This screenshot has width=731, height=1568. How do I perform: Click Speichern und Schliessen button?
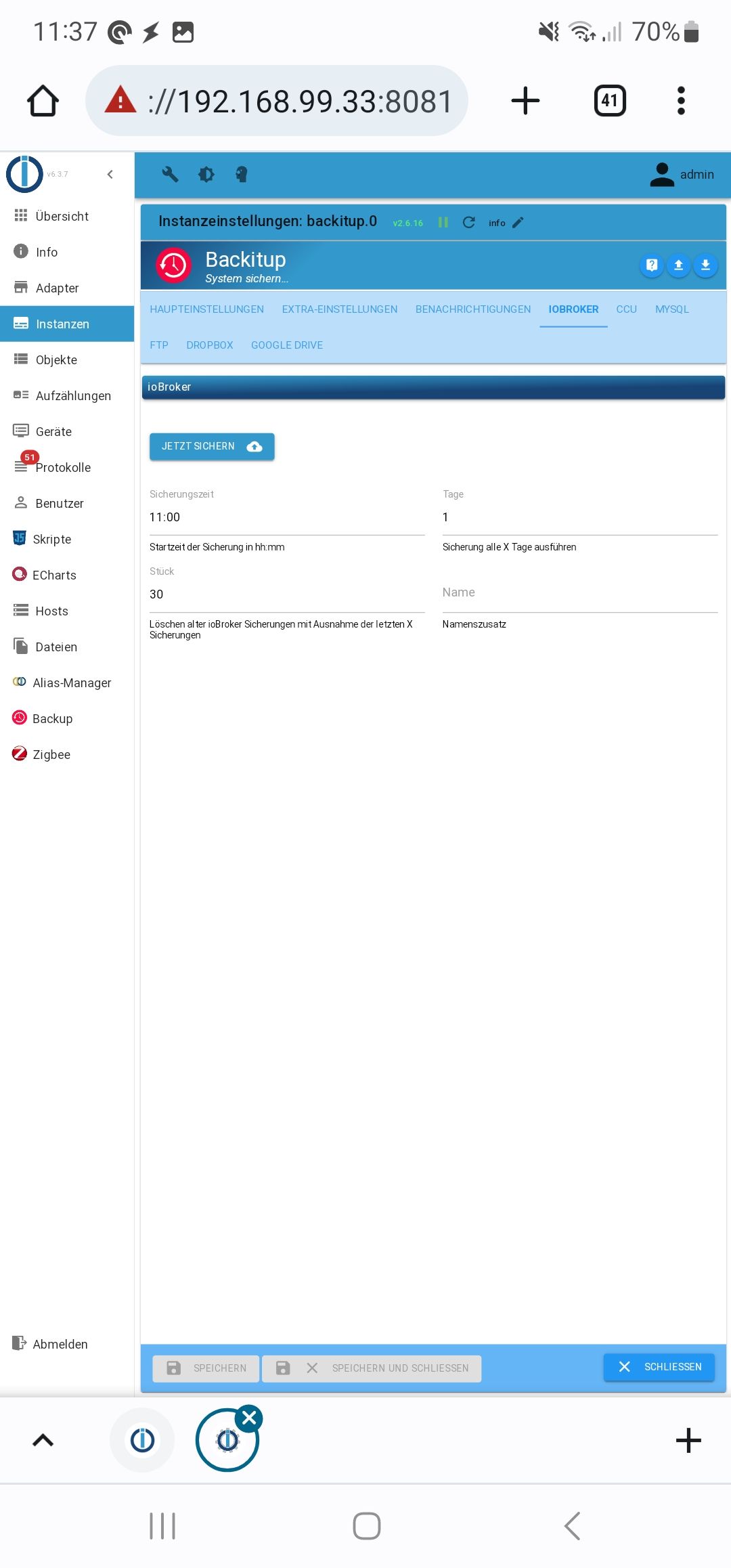point(372,1368)
